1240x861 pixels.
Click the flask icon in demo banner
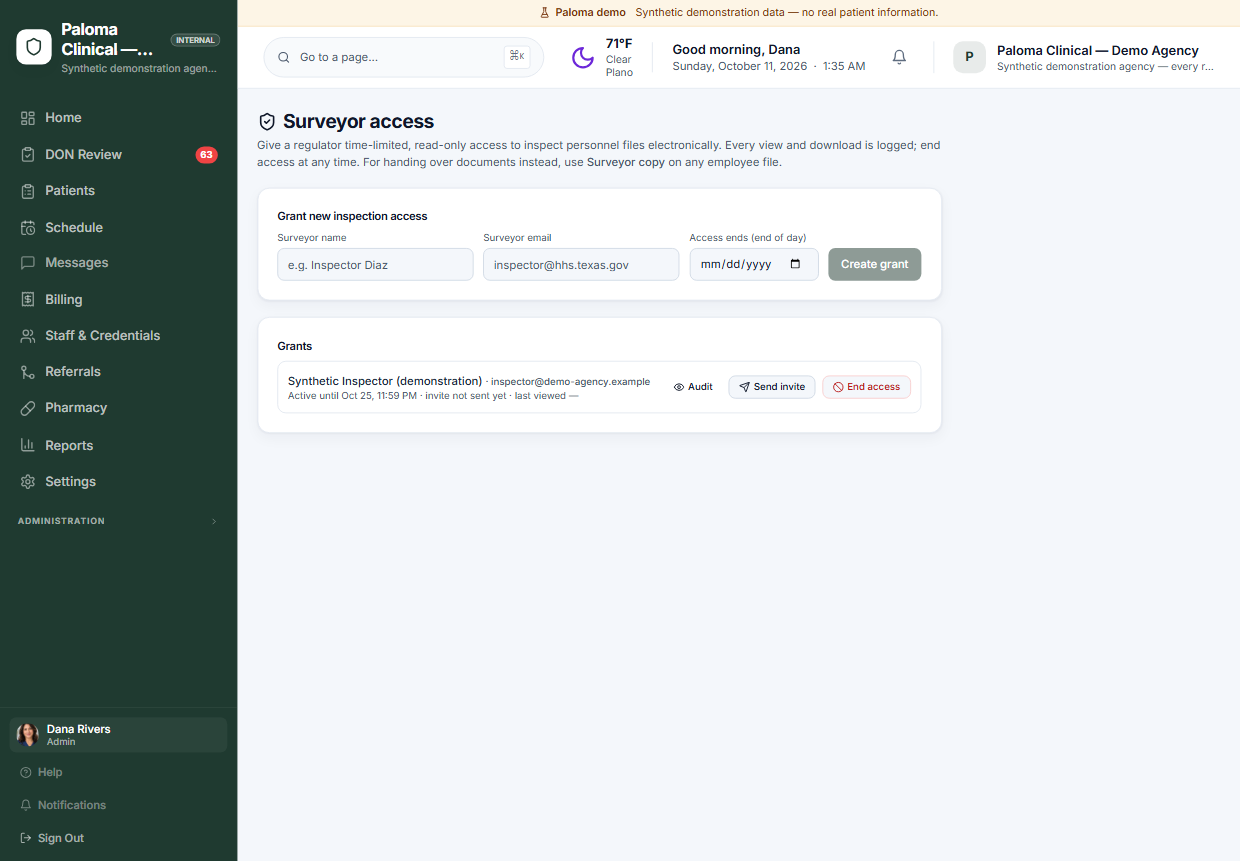[545, 13]
